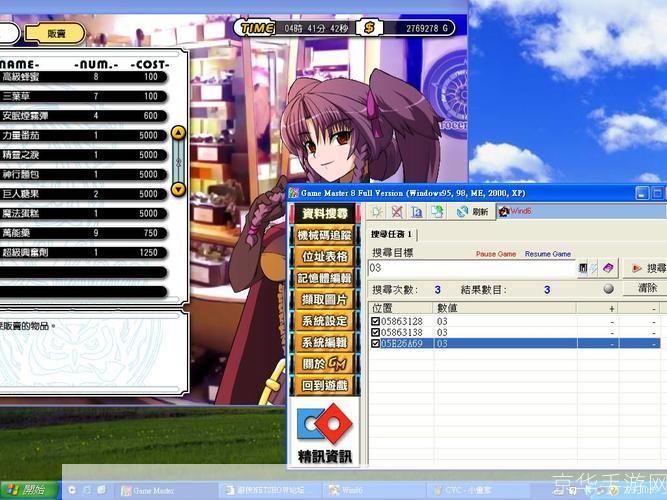
Task: Click the gold dollar icon in game
Action: click(369, 28)
